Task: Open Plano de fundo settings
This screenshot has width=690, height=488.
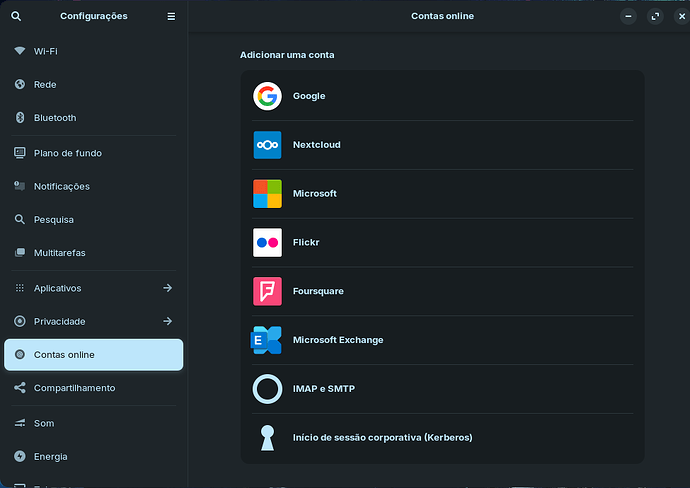Action: point(67,153)
